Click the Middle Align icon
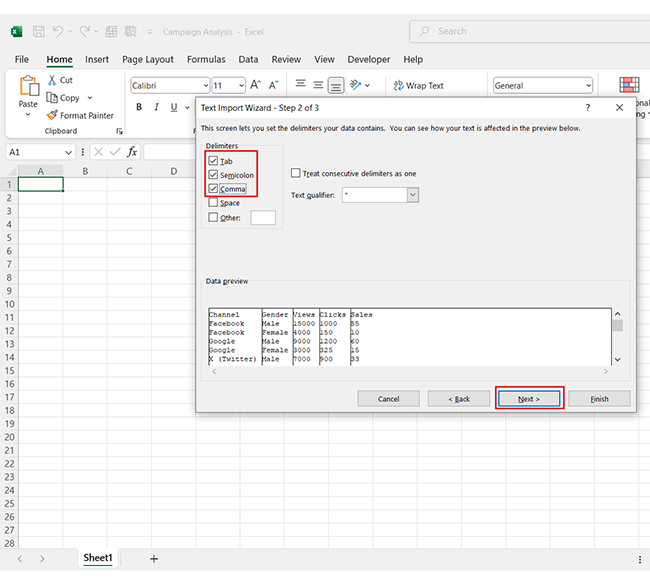The image size is (650, 586). click(x=318, y=85)
